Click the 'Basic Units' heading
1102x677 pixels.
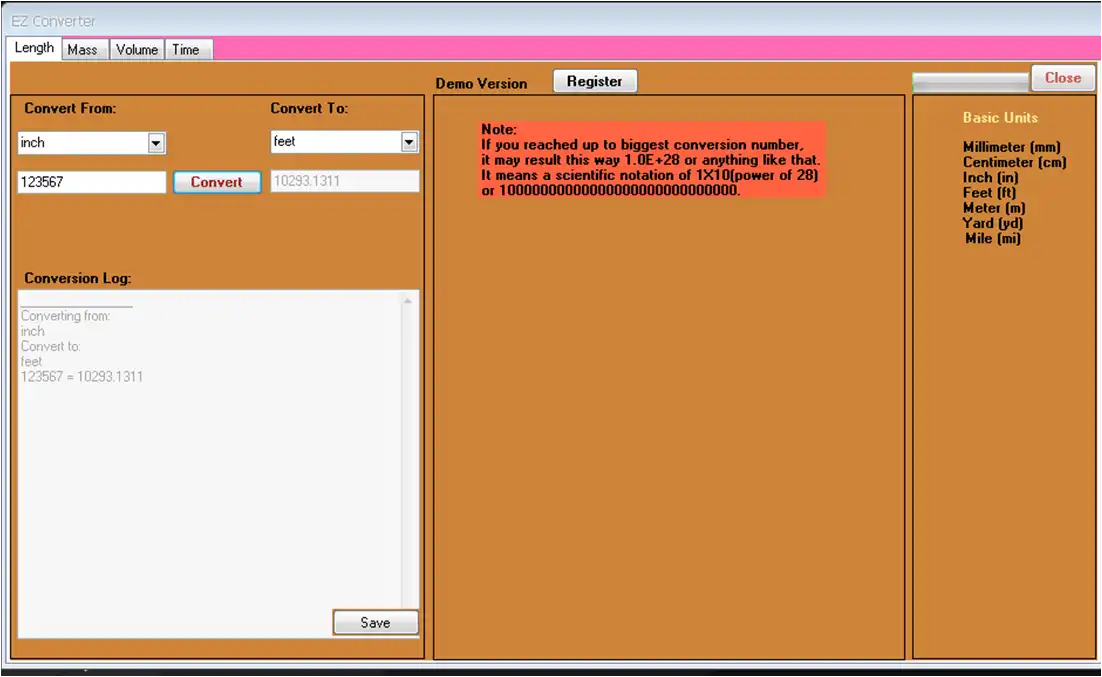click(1000, 118)
